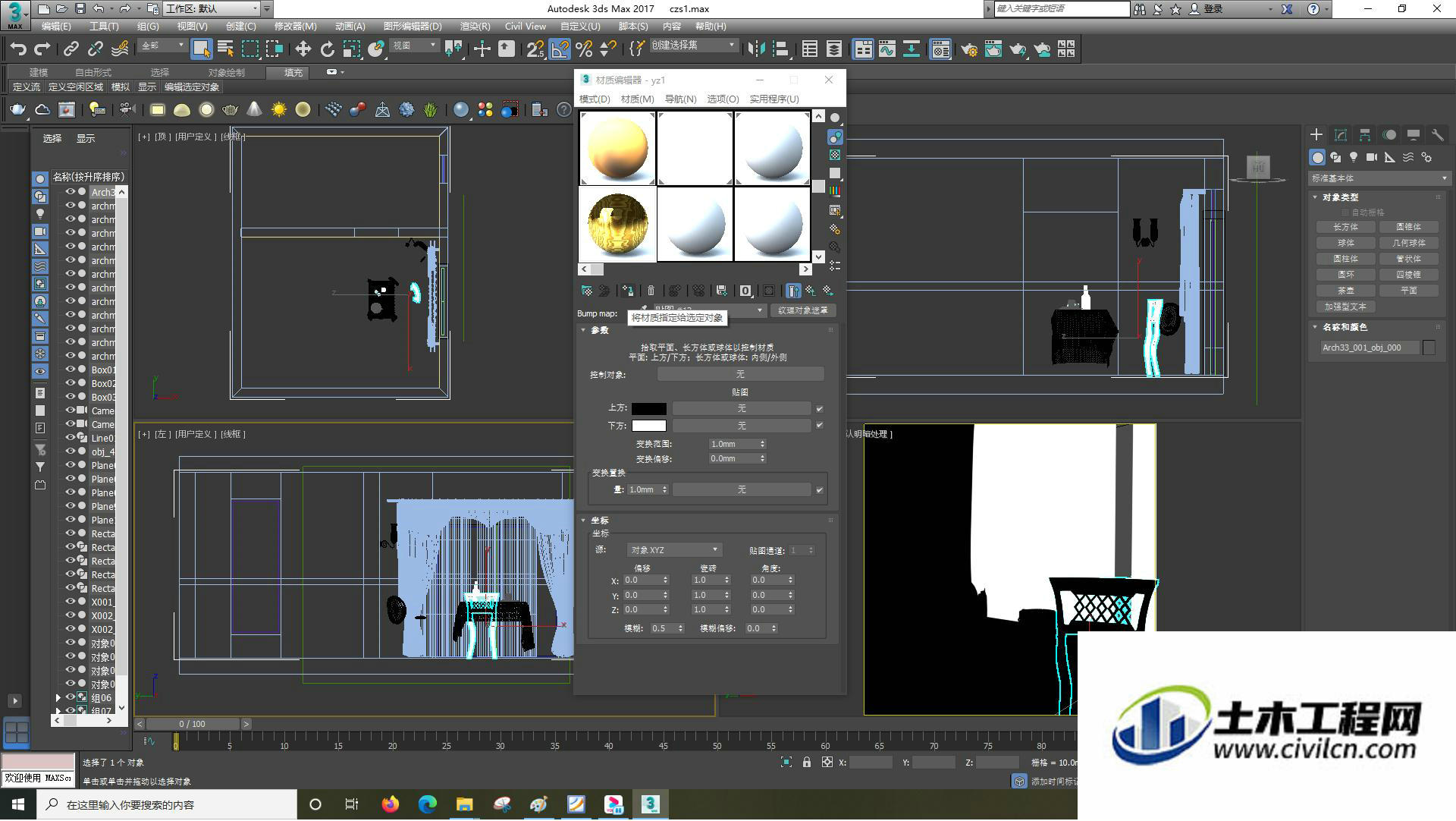The height and width of the screenshot is (821, 1456).
Task: Click the 长方体 create button
Action: click(1345, 227)
